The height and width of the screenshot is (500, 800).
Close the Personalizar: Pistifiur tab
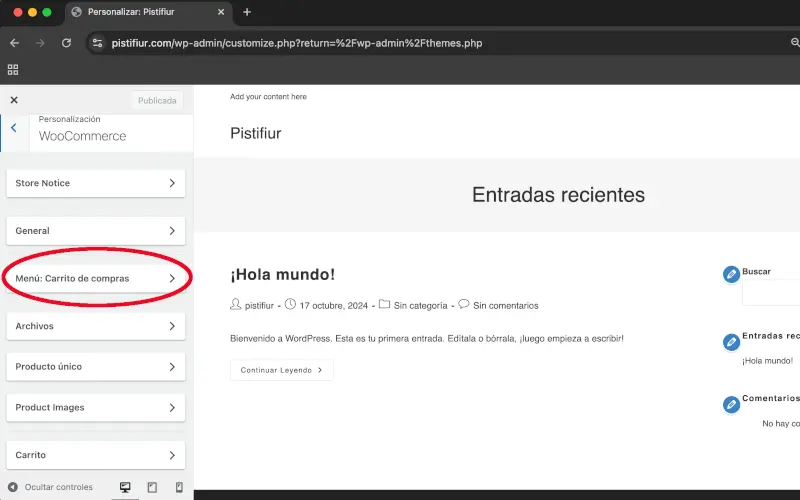(221, 12)
